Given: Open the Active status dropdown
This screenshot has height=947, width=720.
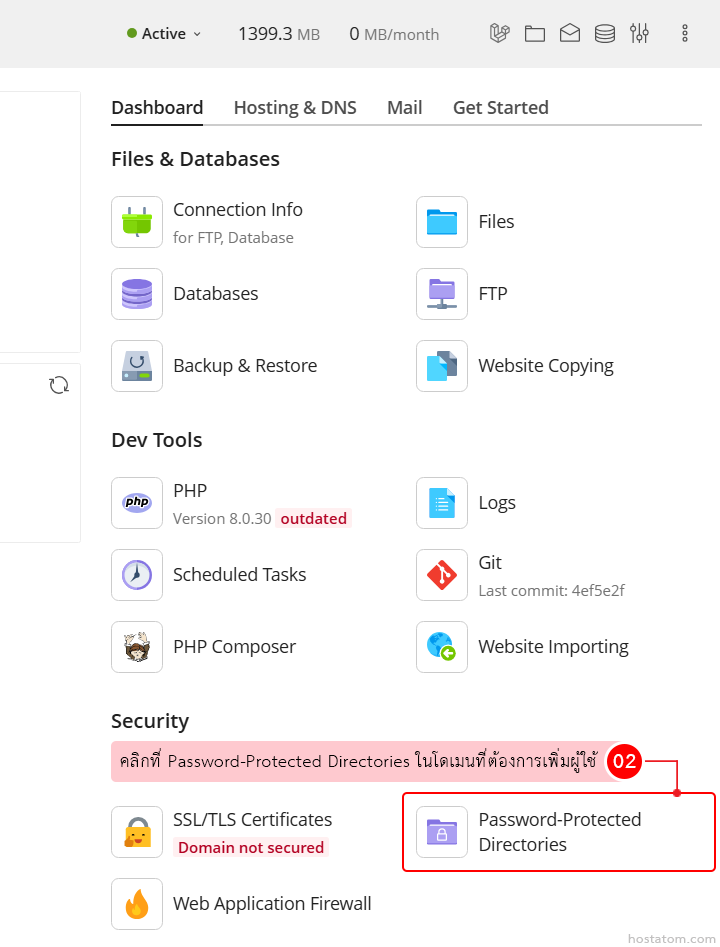Looking at the screenshot, I should 164,34.
